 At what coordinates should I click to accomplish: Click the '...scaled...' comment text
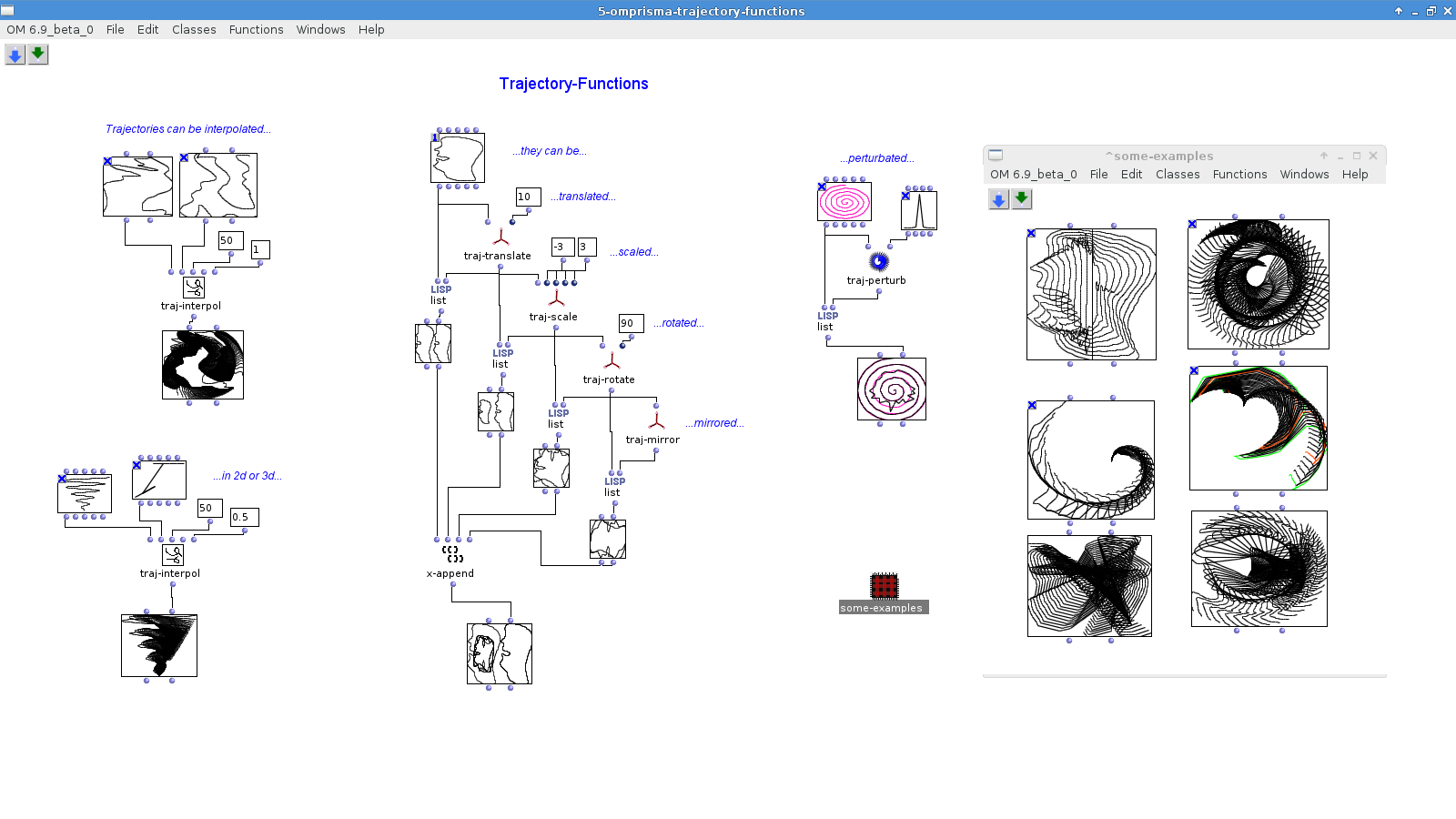pos(634,252)
